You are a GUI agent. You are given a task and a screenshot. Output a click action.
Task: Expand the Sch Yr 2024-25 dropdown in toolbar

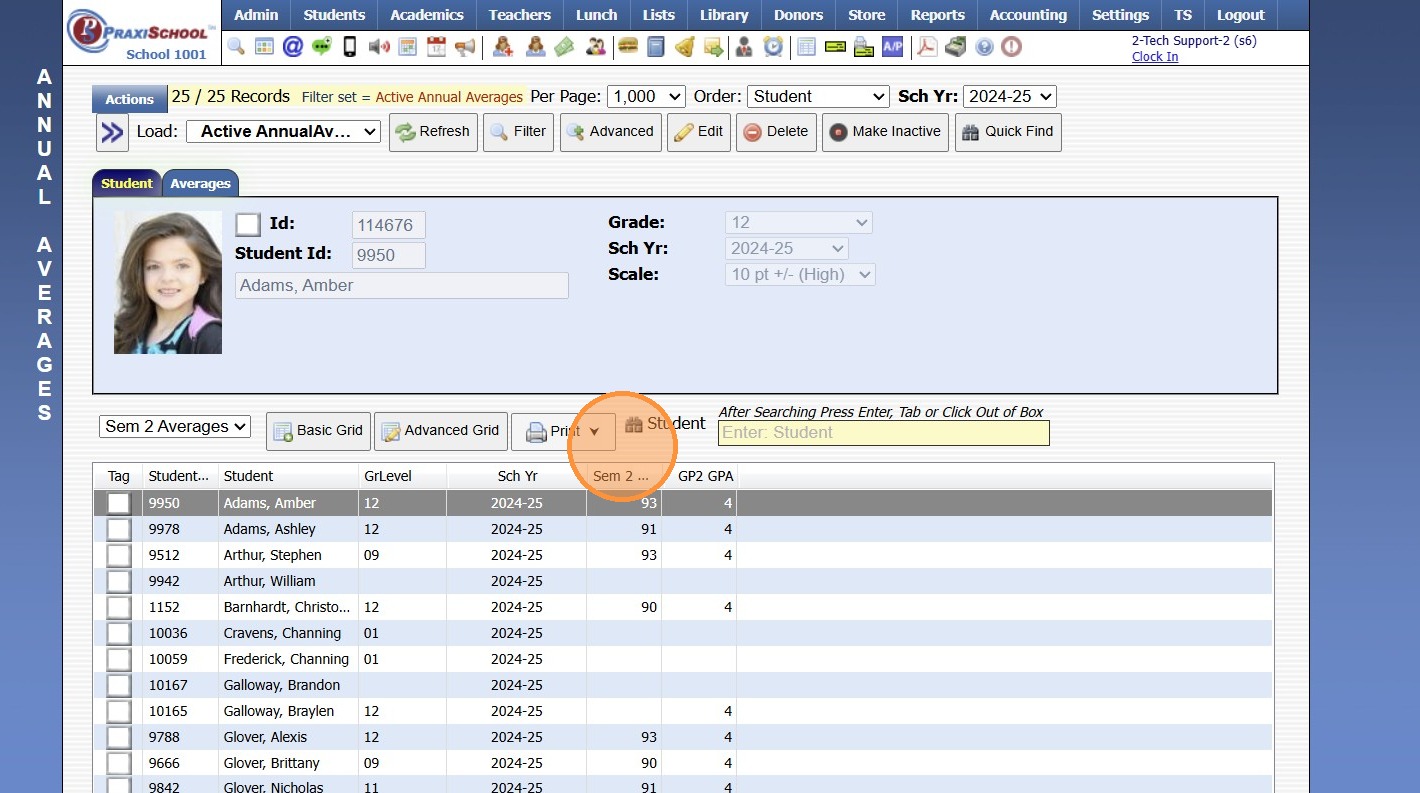point(1010,96)
